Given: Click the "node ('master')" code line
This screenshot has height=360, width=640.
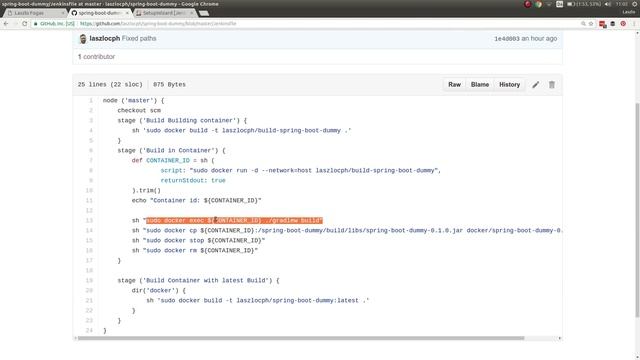Looking at the screenshot, I should pos(133,100).
